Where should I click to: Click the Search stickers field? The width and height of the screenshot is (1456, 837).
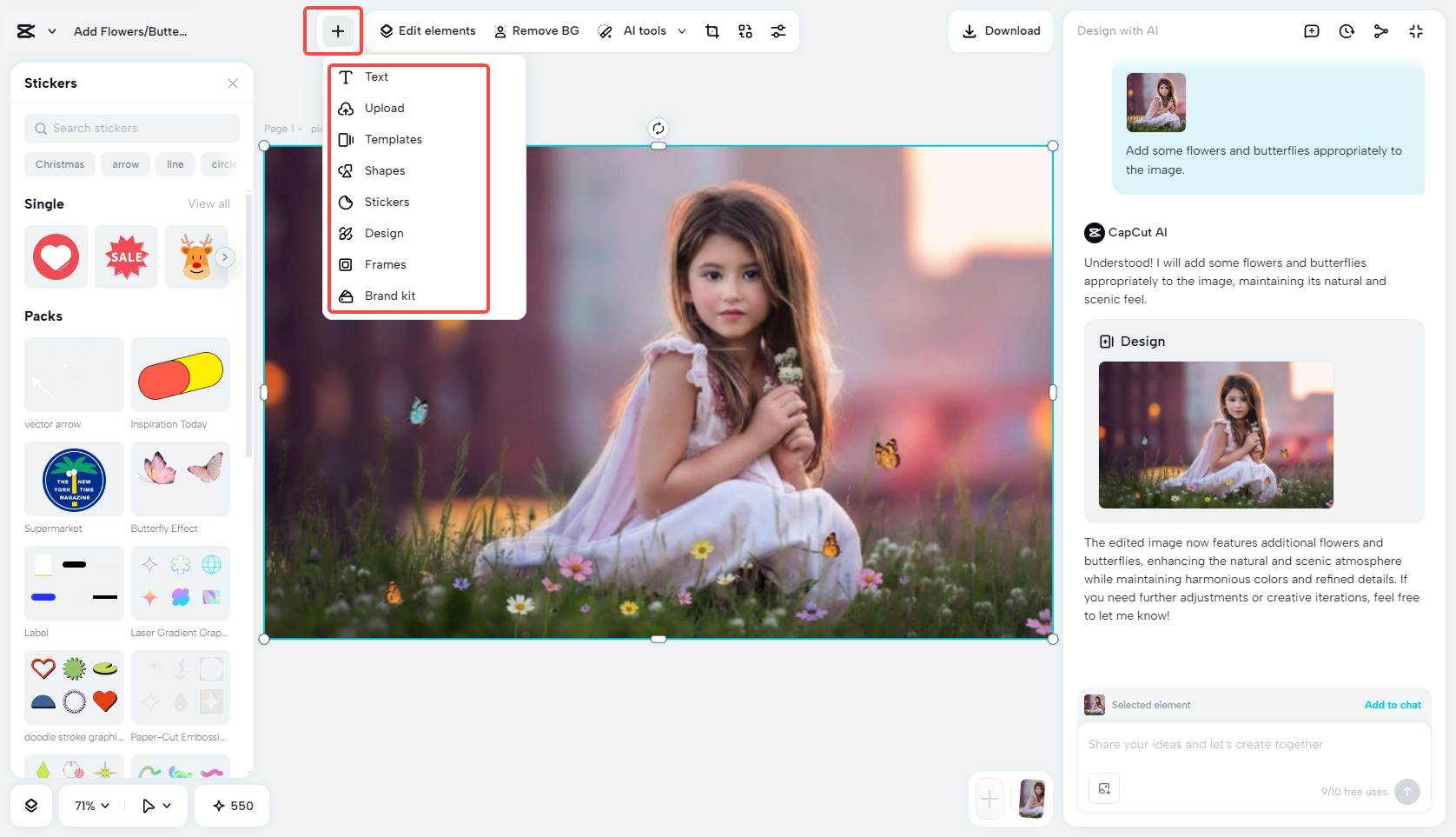131,128
